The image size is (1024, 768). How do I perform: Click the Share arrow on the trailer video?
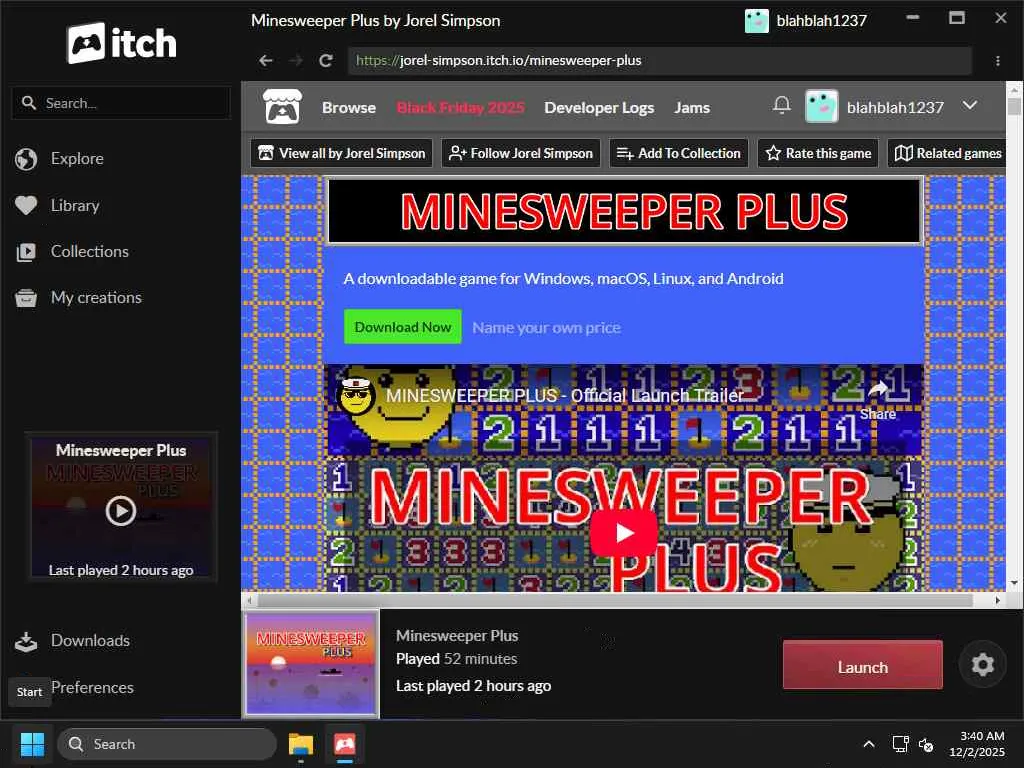tap(878, 391)
